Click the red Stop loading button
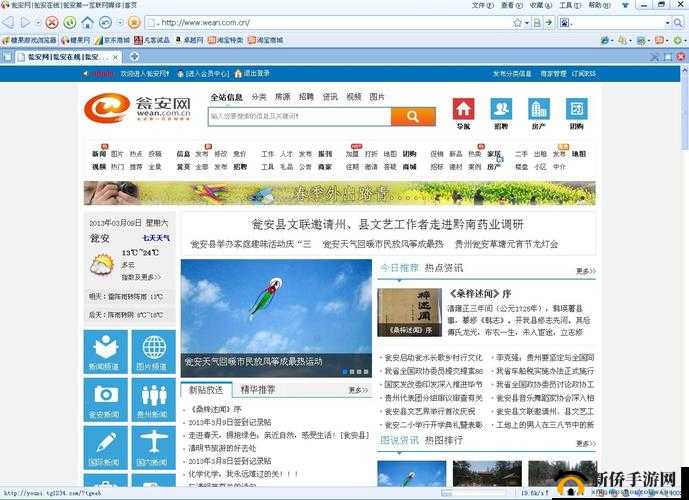Viewport: 689px width, 500px height. tap(52, 22)
